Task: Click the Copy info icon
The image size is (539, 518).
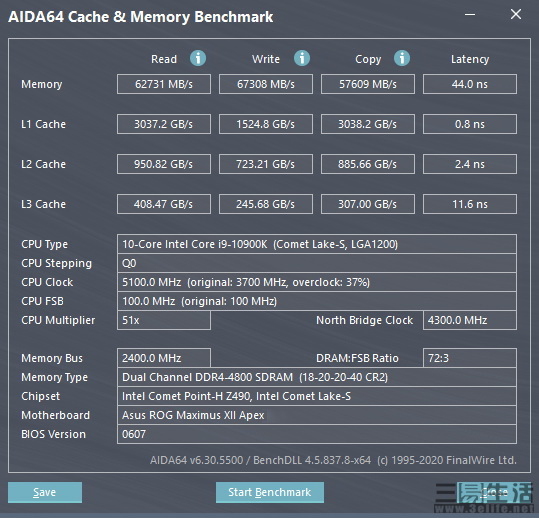Action: pyautogui.click(x=402, y=58)
